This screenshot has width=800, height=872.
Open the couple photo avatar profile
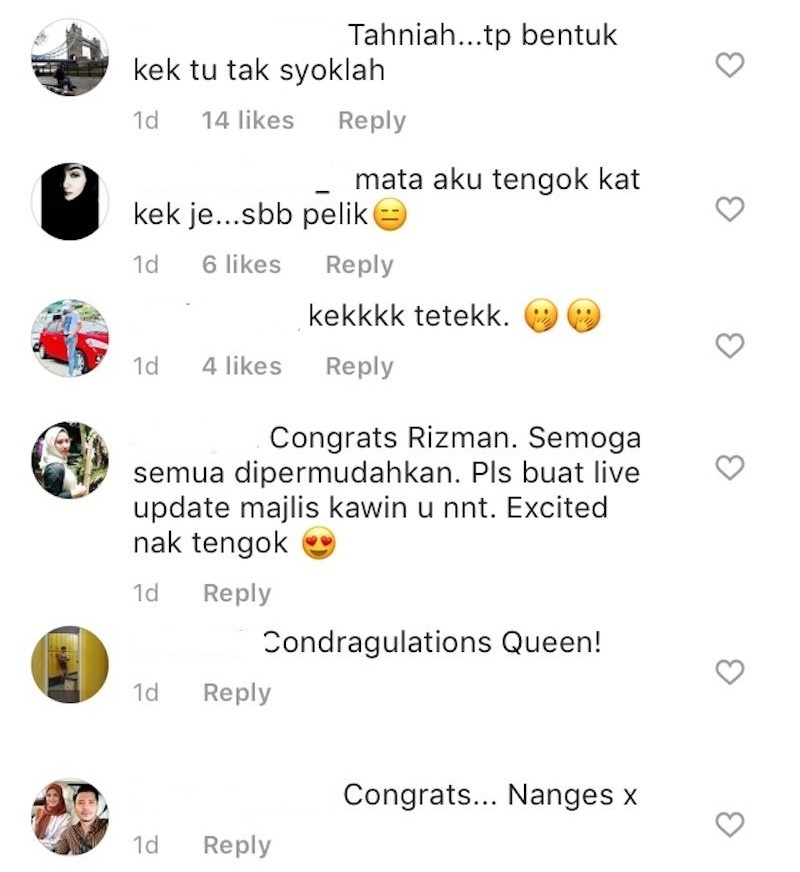tap(69, 817)
